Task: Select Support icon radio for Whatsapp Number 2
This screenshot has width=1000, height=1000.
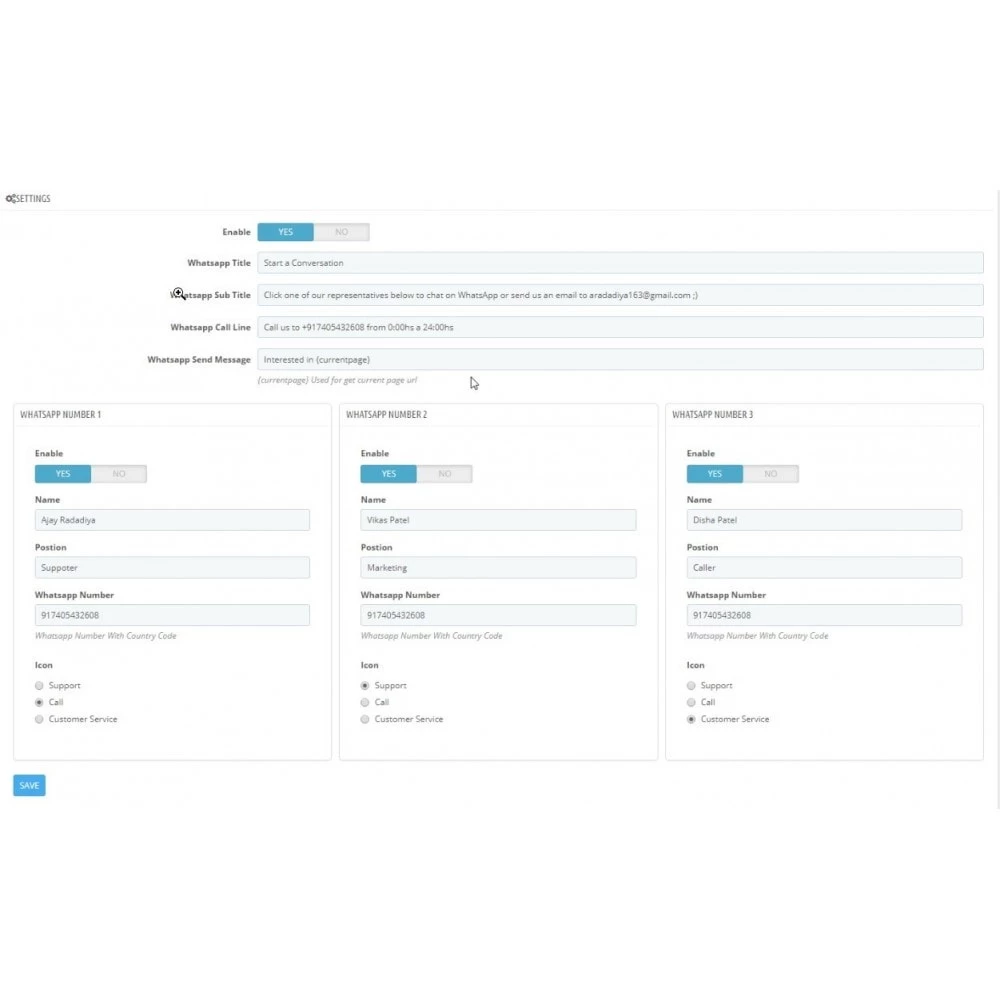Action: (365, 686)
